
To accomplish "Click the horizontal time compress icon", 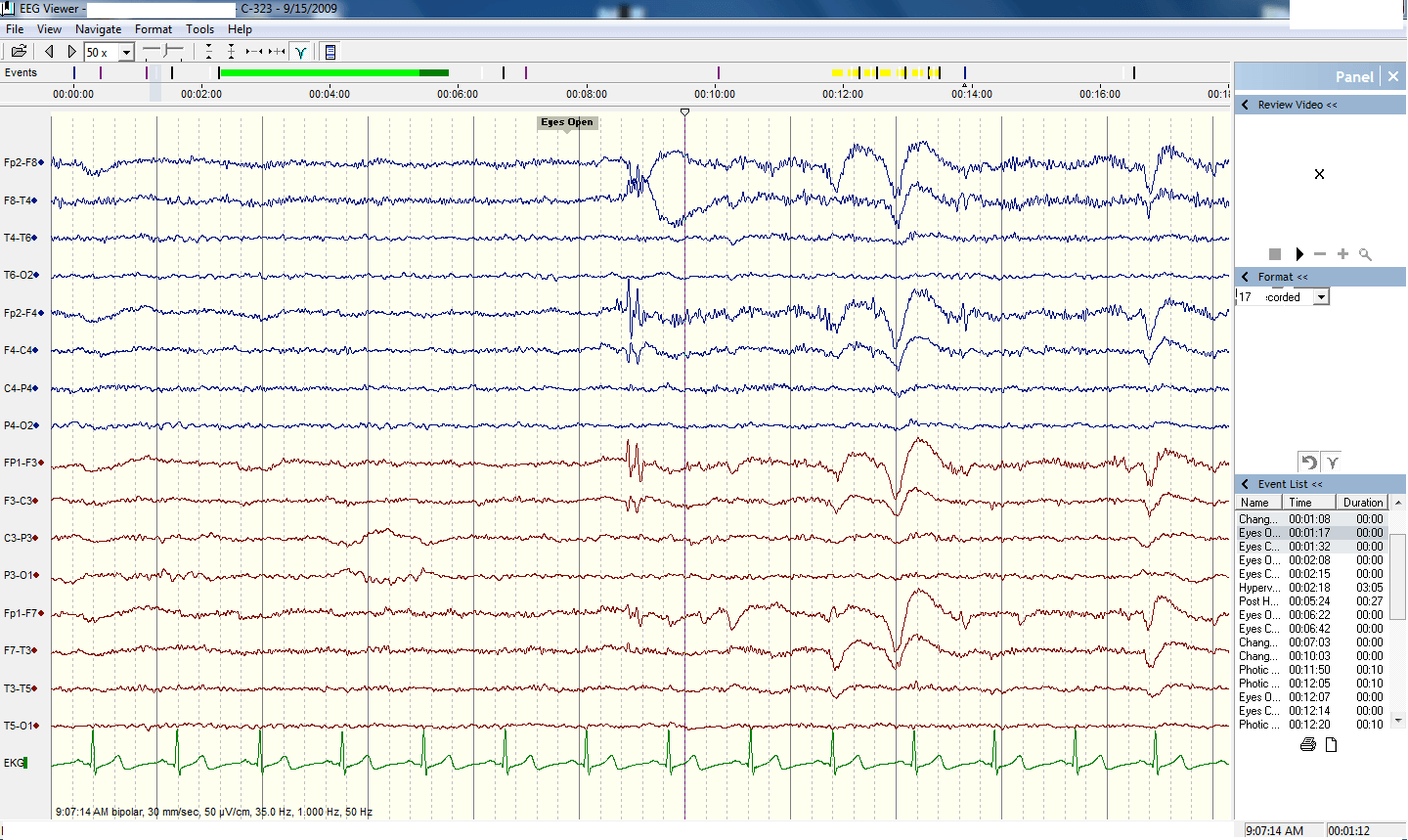I will pyautogui.click(x=254, y=52).
